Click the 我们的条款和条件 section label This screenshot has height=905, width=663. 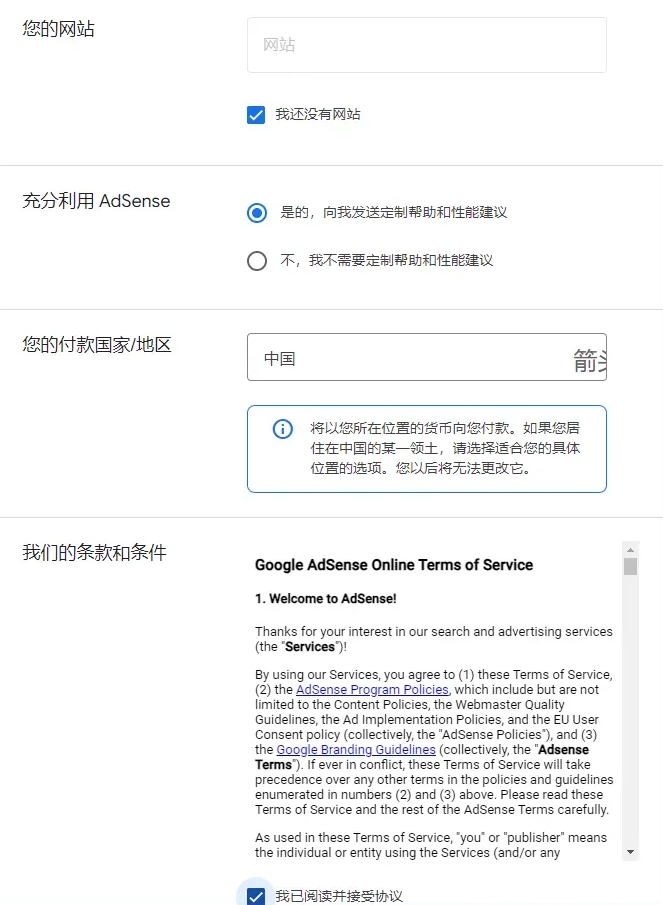coord(95,552)
